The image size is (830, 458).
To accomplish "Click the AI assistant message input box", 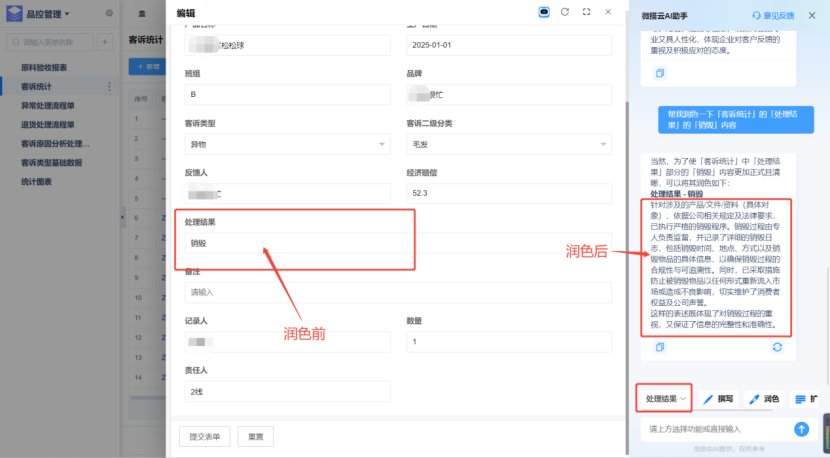I will (720, 429).
